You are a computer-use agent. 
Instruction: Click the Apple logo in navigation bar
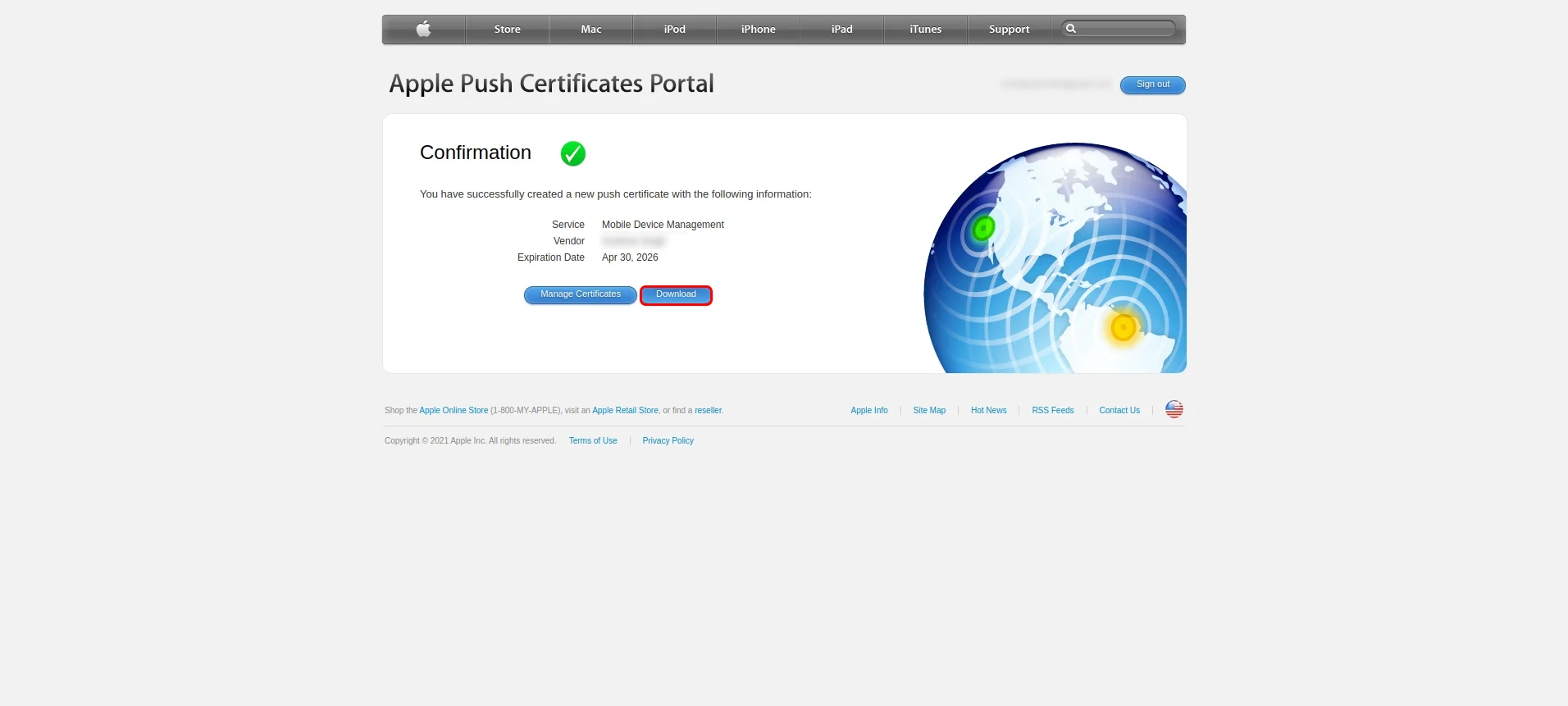(423, 30)
